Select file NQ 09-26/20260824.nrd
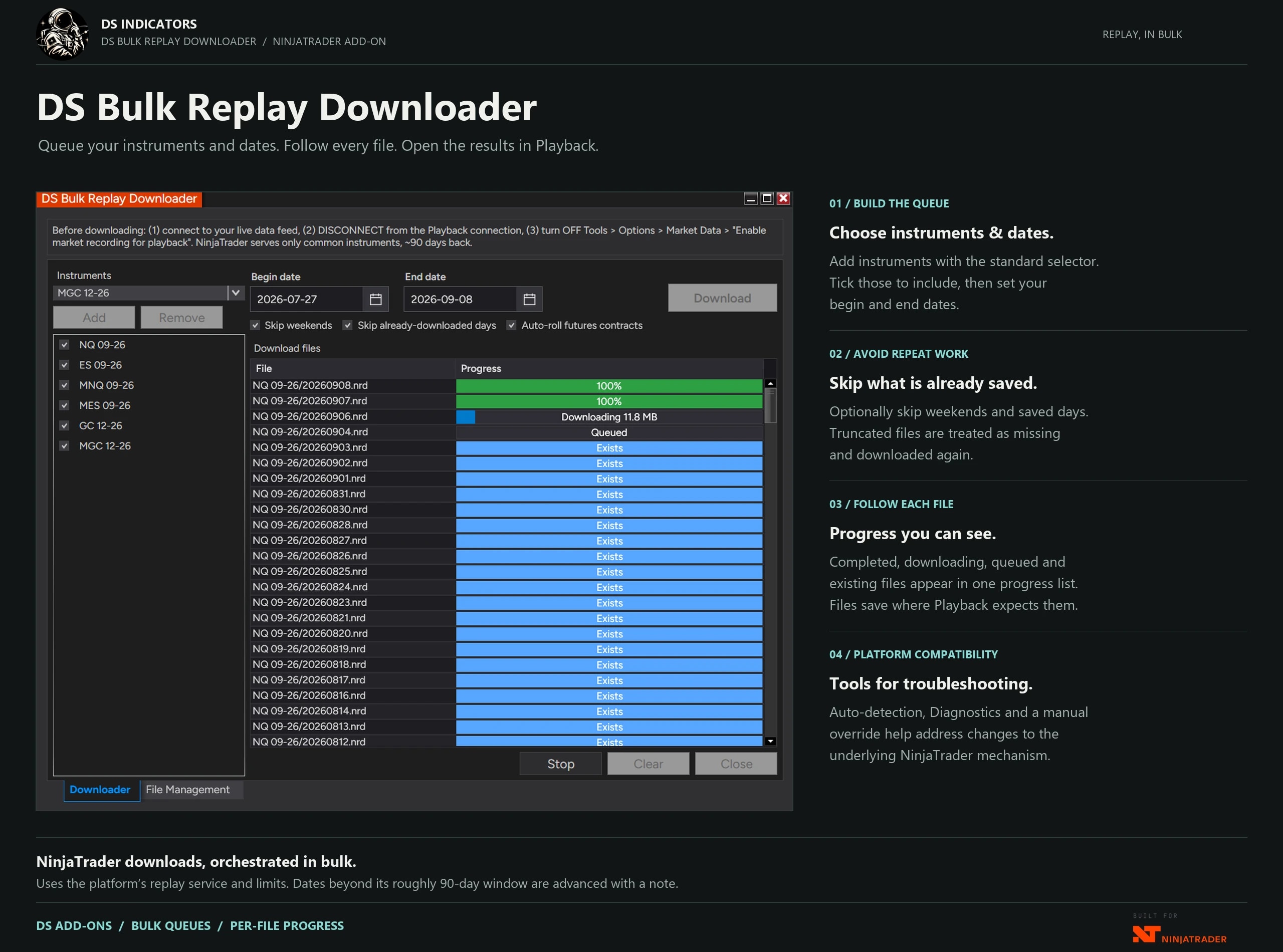Viewport: 1283px width, 952px height. click(310, 587)
